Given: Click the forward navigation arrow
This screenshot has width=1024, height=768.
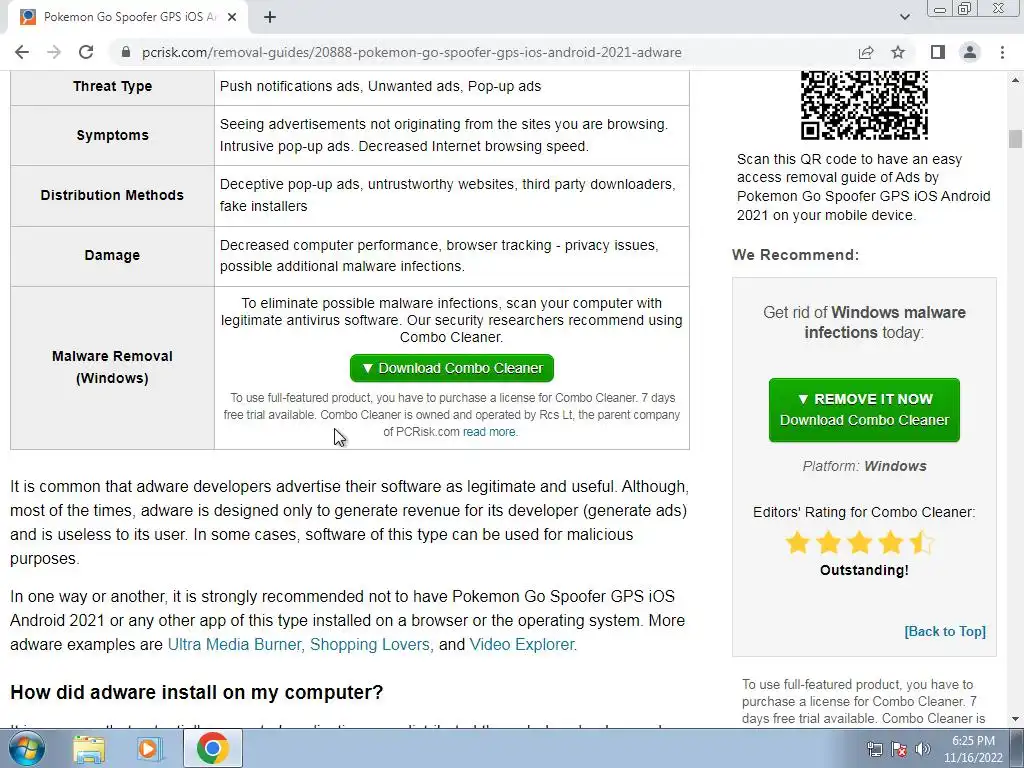Looking at the screenshot, I should [x=54, y=52].
